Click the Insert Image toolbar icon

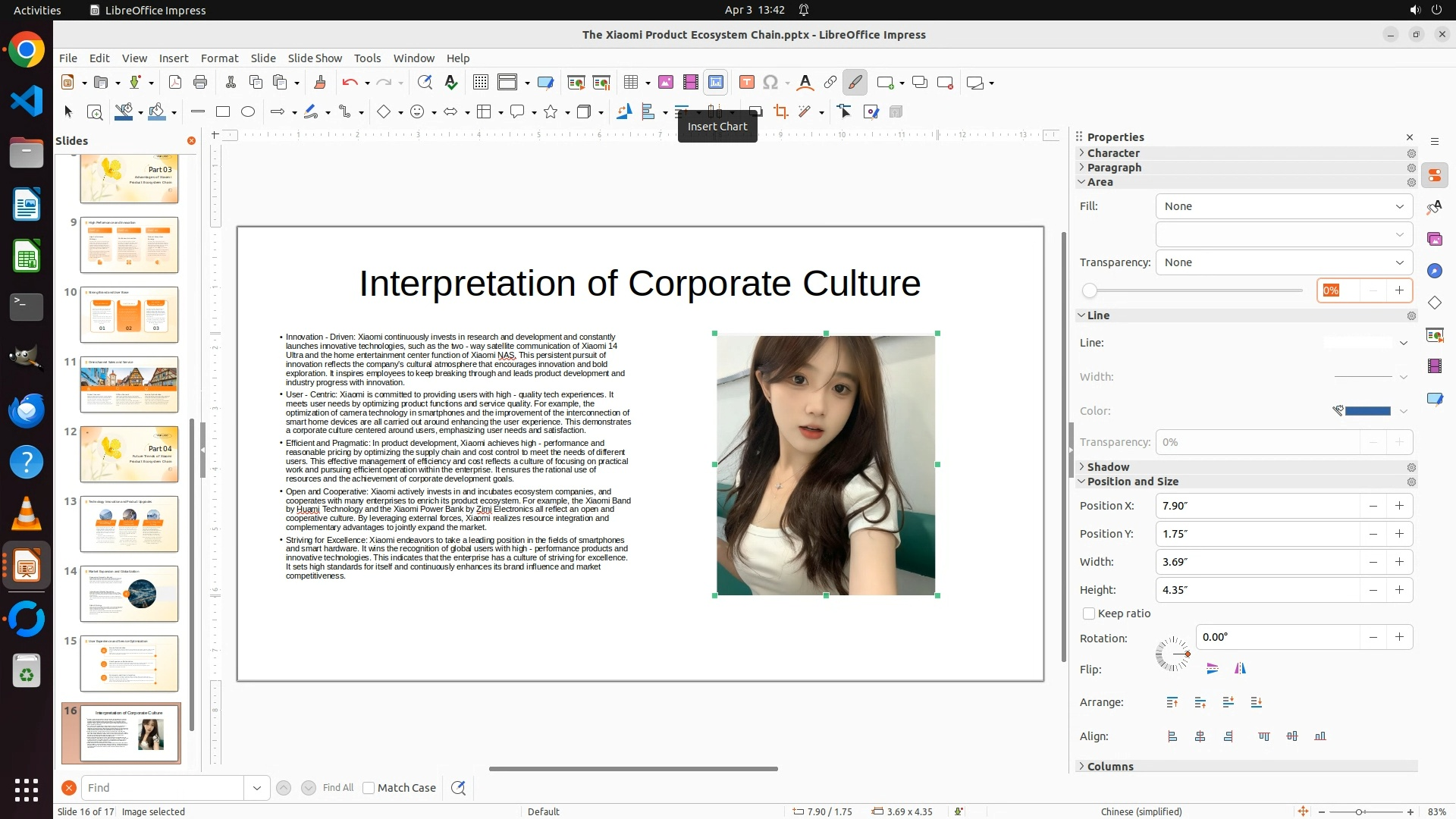(x=665, y=83)
